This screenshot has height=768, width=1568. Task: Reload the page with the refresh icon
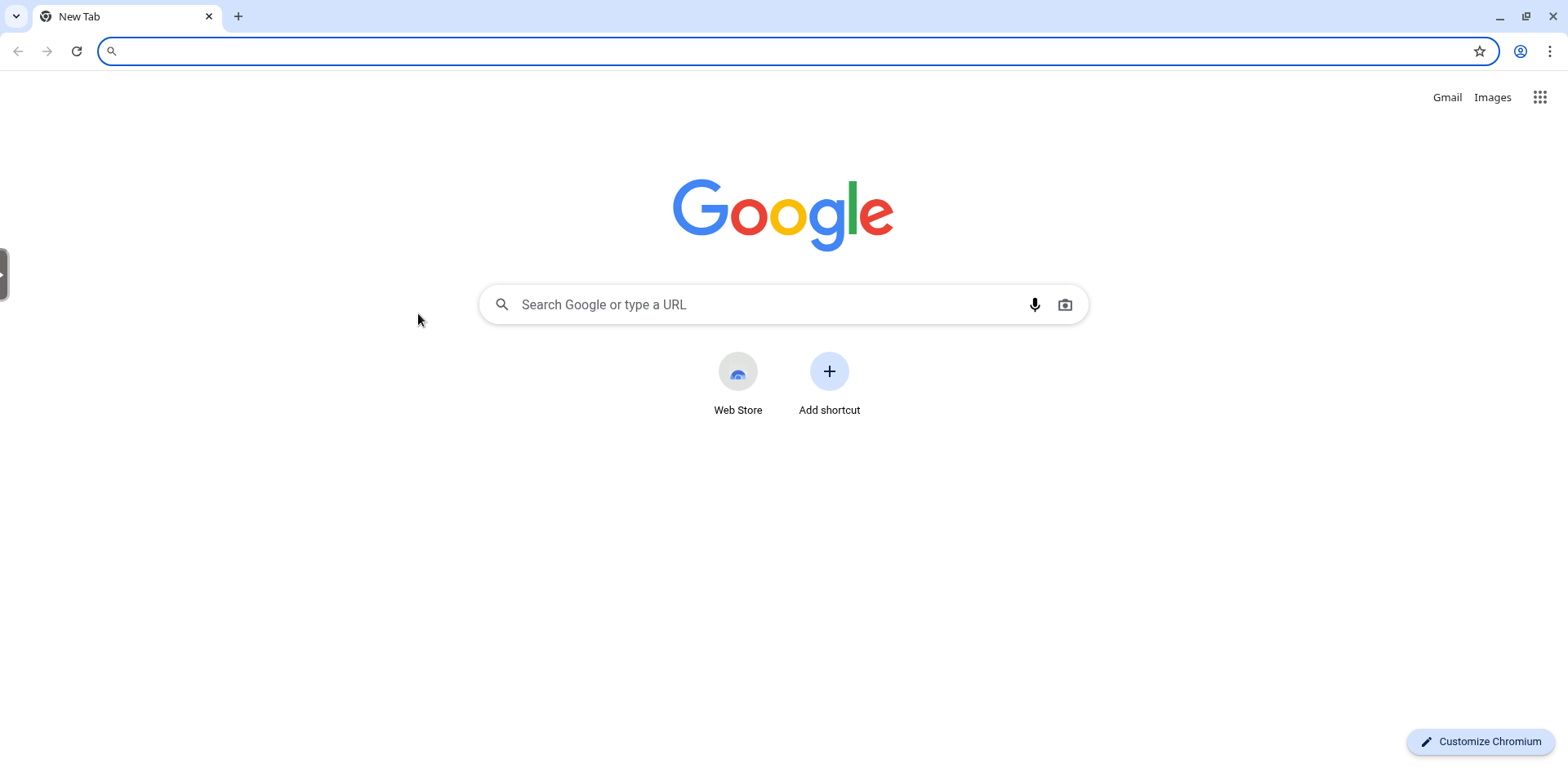[77, 51]
